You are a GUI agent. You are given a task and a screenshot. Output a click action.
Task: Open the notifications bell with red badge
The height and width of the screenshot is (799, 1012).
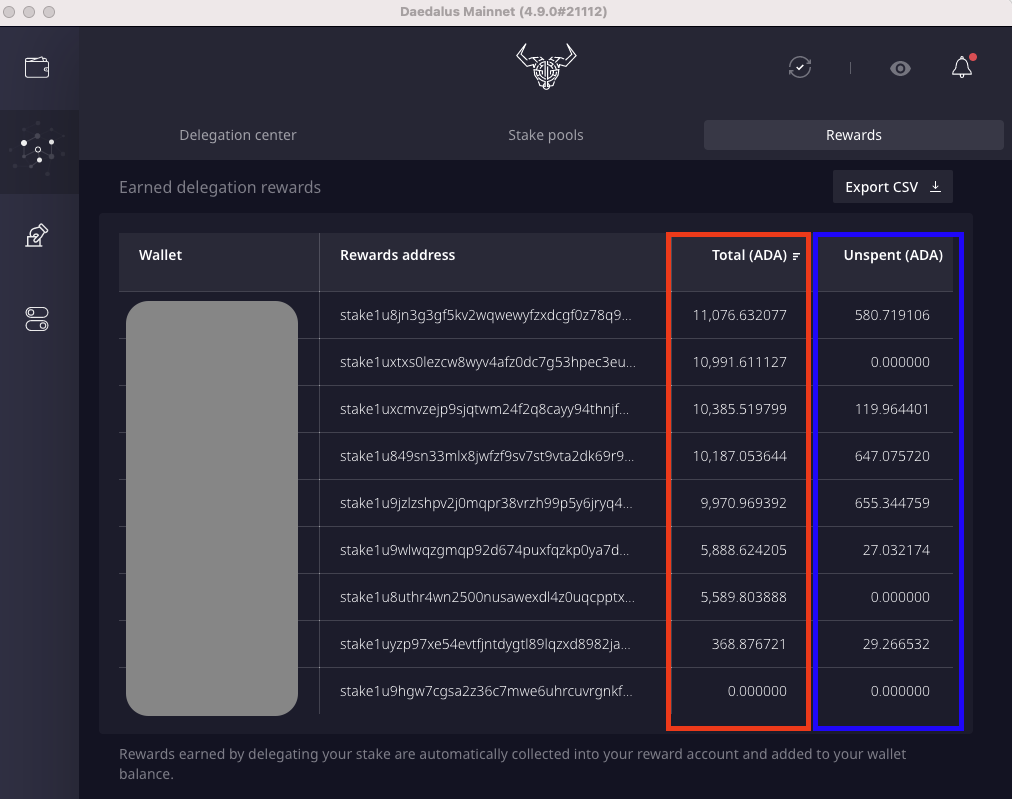pos(961,67)
